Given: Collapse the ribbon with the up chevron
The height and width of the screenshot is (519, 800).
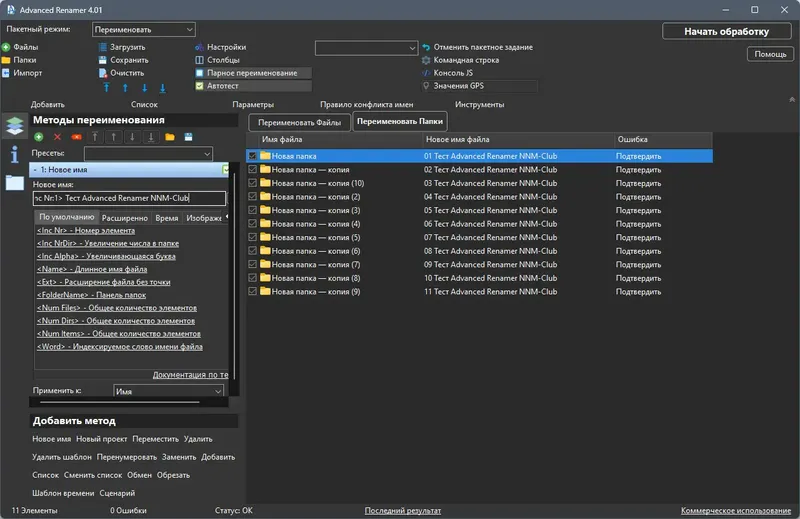Looking at the screenshot, I should coord(792,100).
